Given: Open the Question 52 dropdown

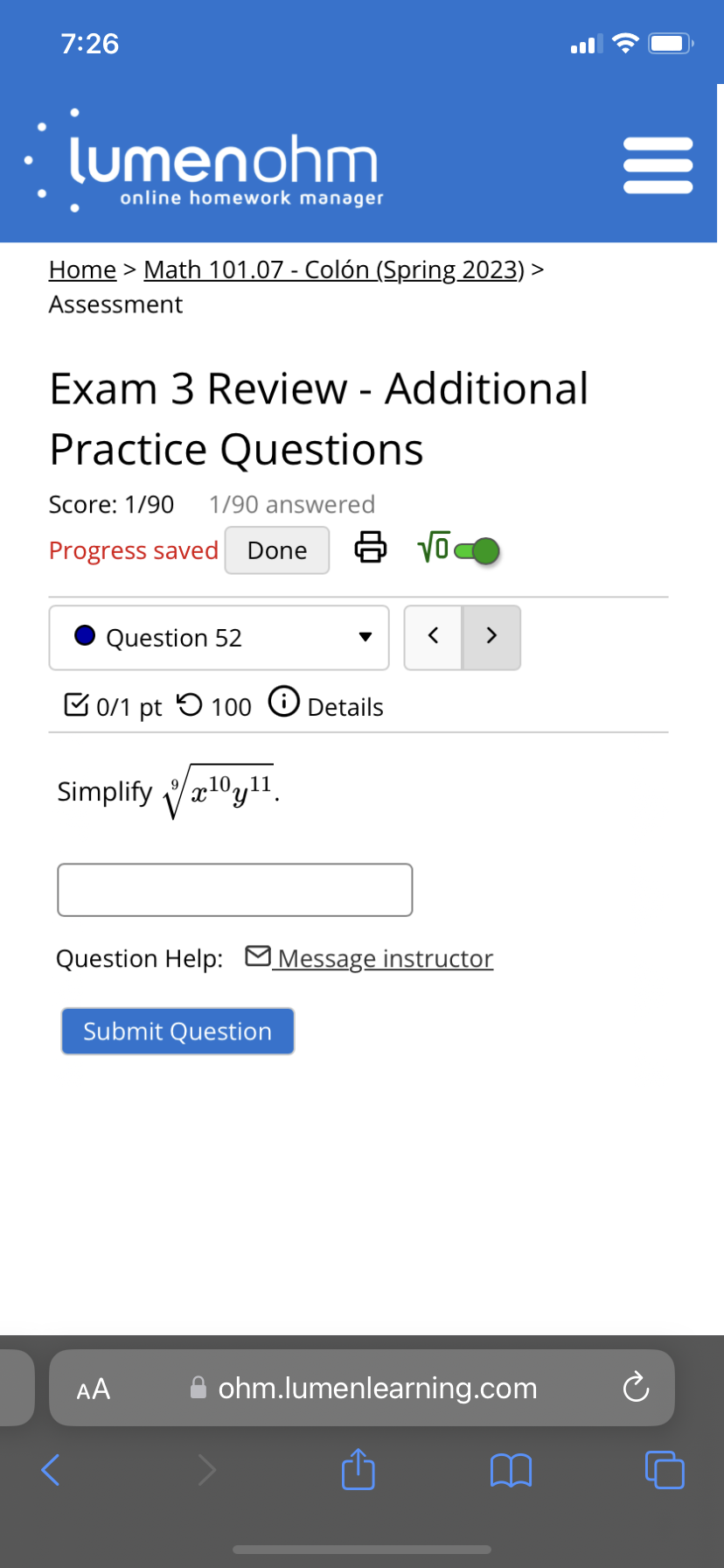Looking at the screenshot, I should (x=365, y=637).
